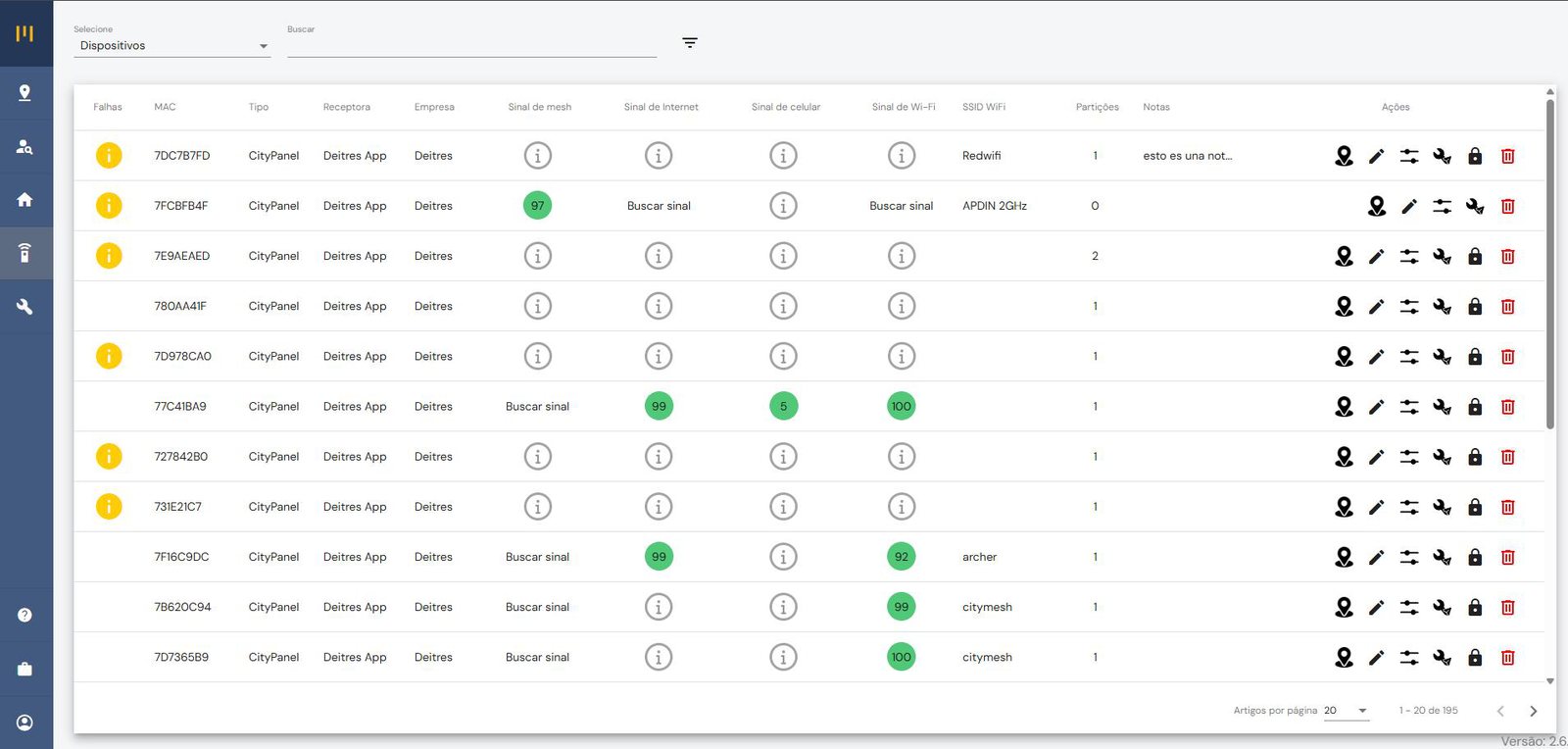Delete device 727842B0 with trash icon
The height and width of the screenshot is (749, 1568).
pos(1508,457)
